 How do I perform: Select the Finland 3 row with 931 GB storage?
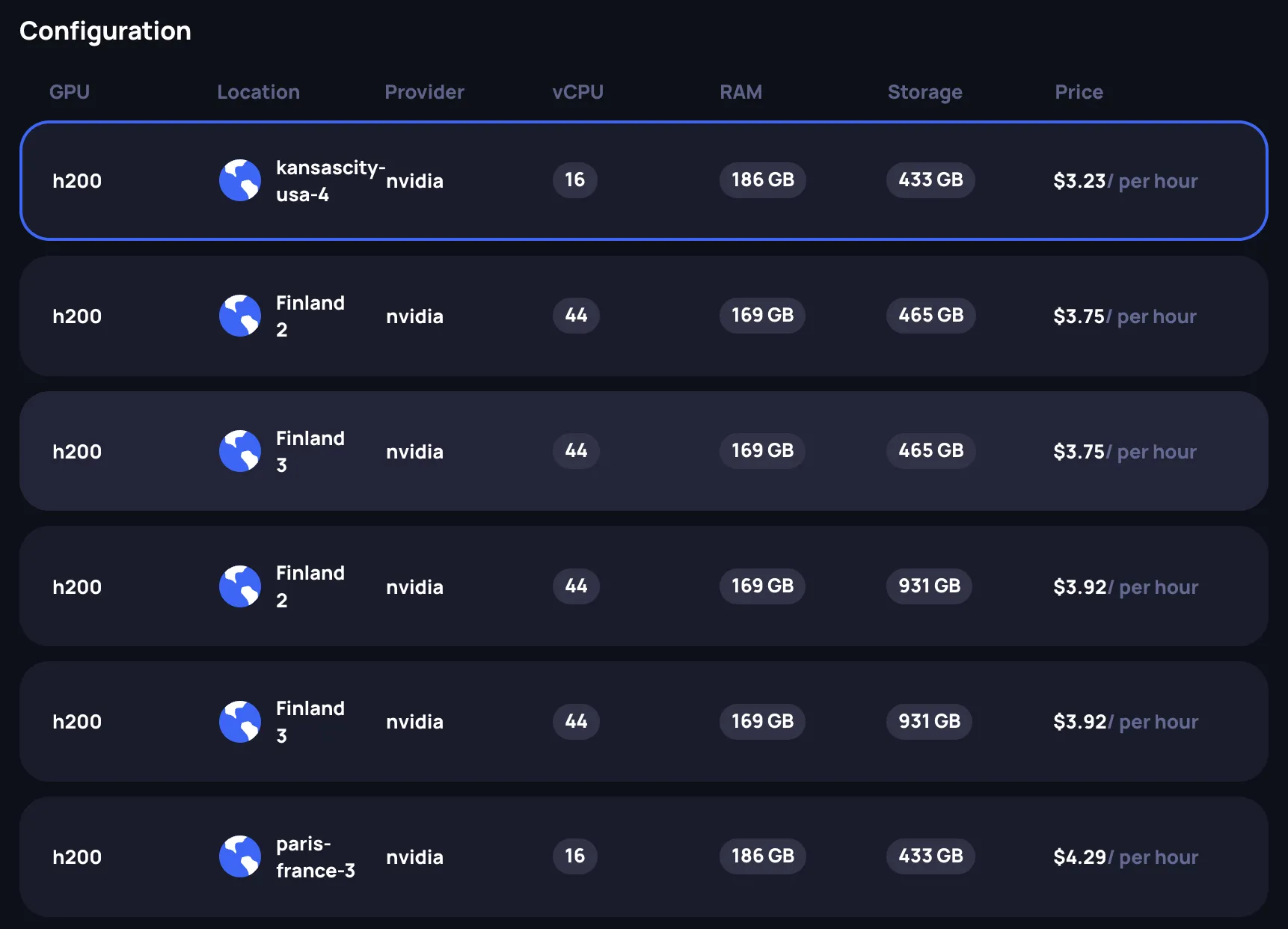click(643, 722)
